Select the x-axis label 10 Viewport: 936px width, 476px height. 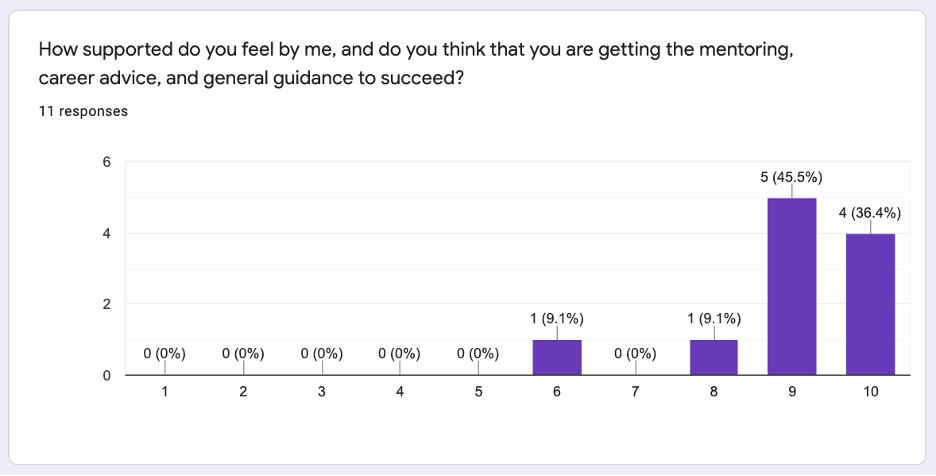(870, 392)
